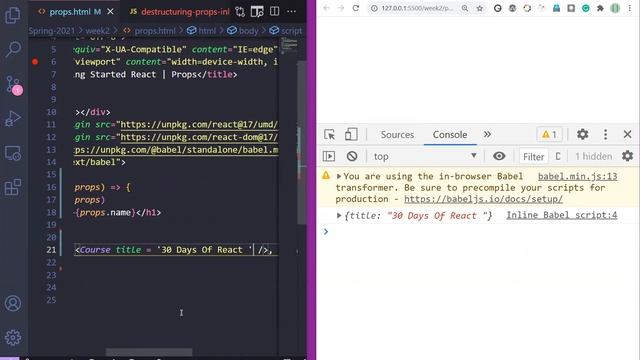Toggle live expression eye icon
640x360 pixels.
[499, 156]
